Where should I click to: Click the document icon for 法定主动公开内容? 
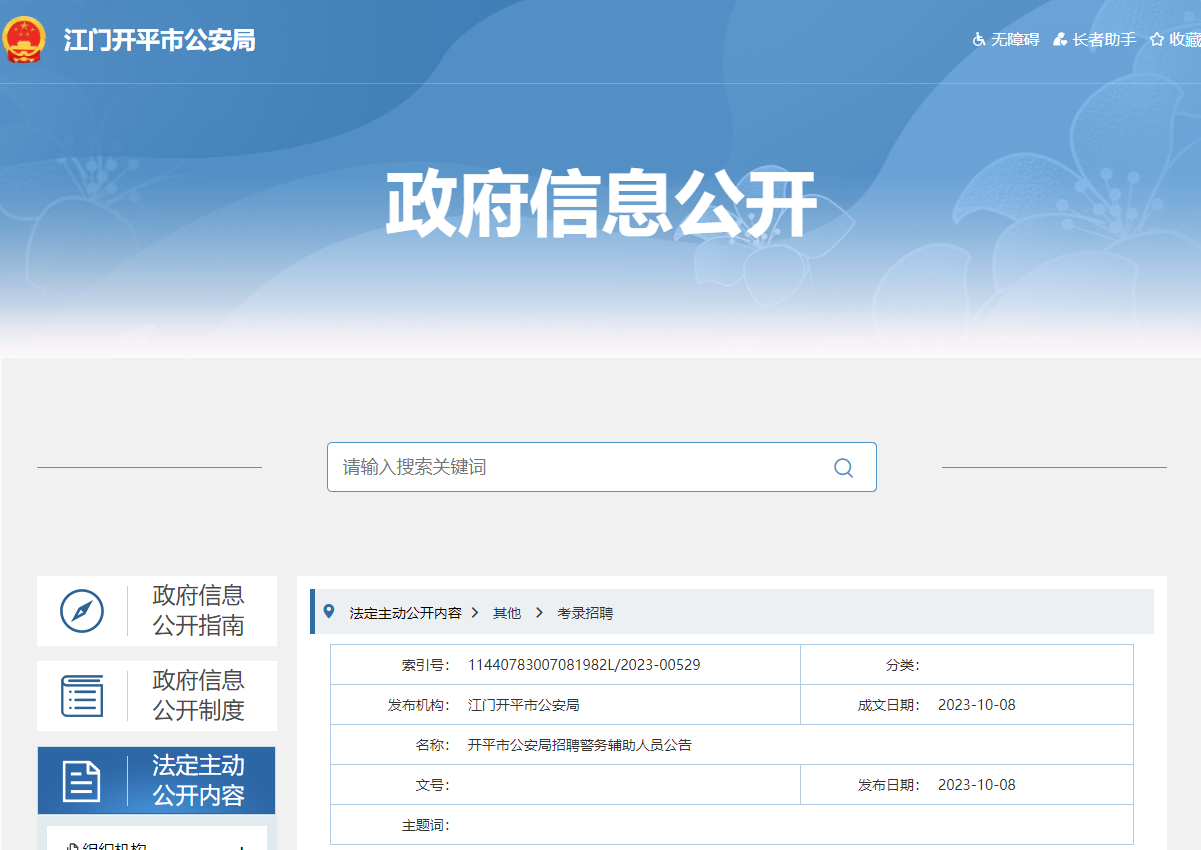pyautogui.click(x=82, y=781)
